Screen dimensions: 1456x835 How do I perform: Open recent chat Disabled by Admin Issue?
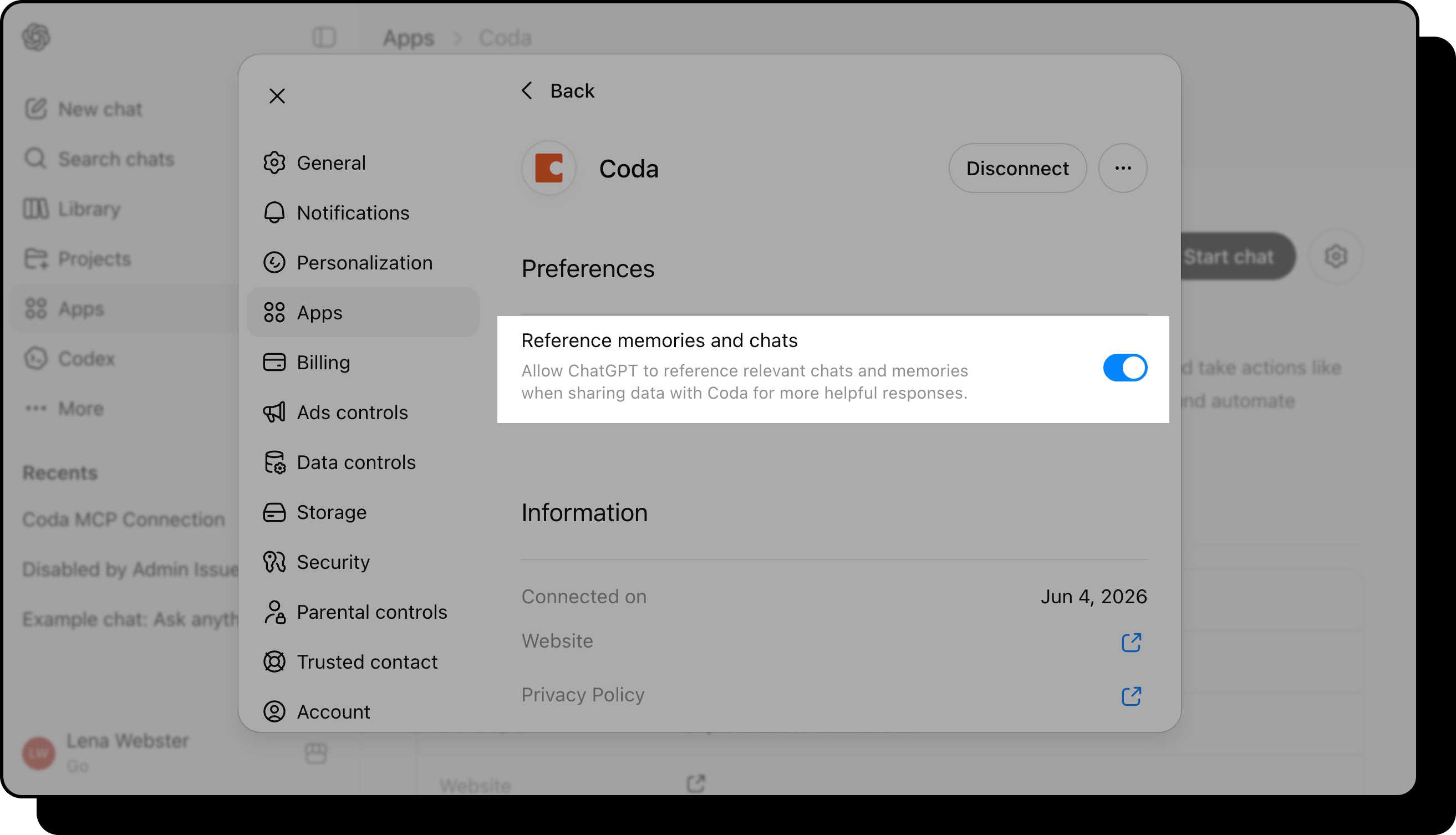130,569
